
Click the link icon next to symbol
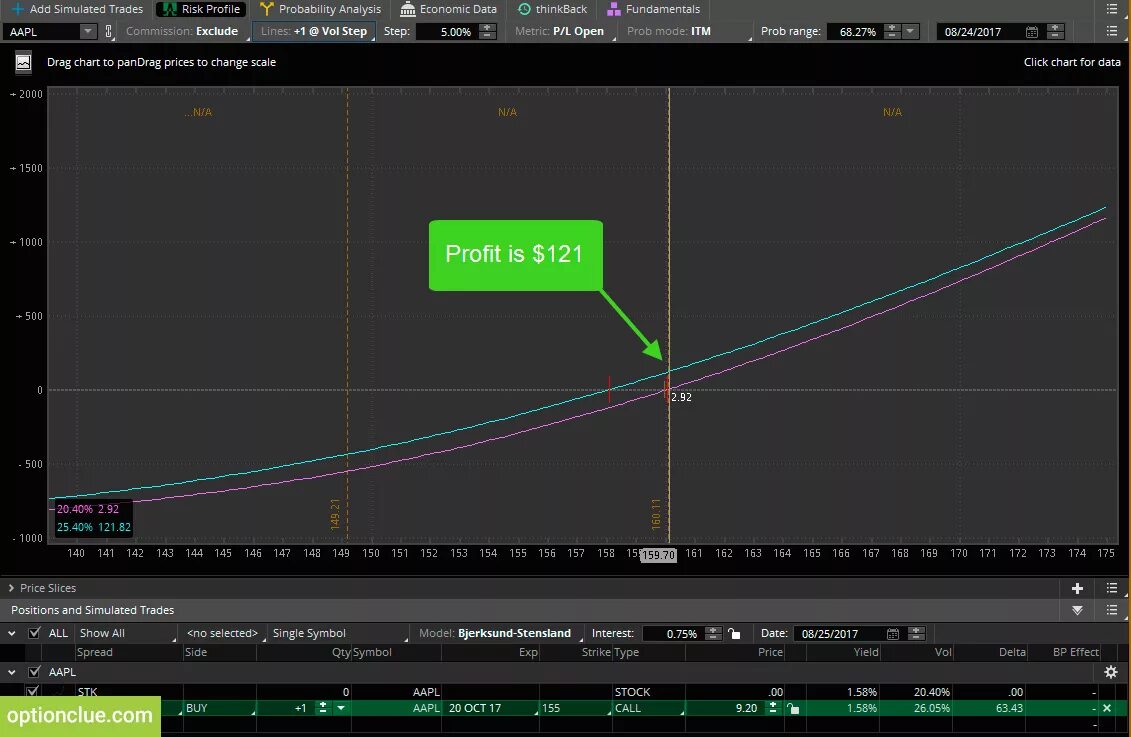(x=109, y=31)
